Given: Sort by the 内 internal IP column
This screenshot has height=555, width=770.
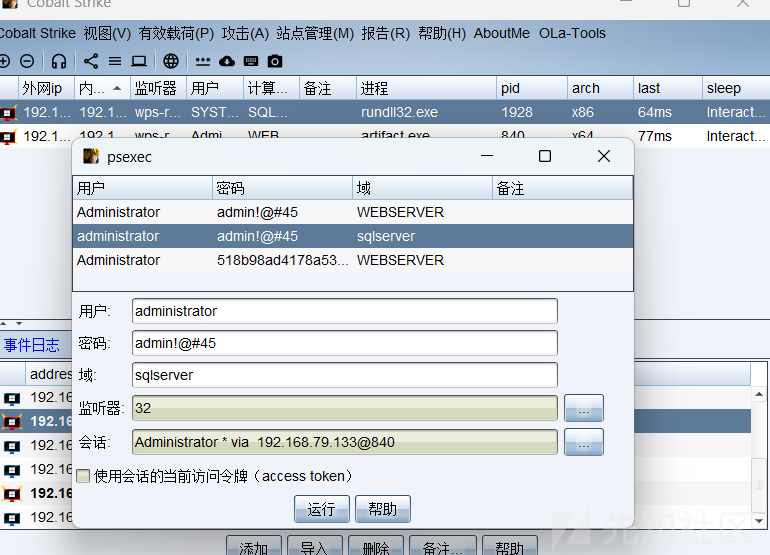Looking at the screenshot, I should click(102, 88).
